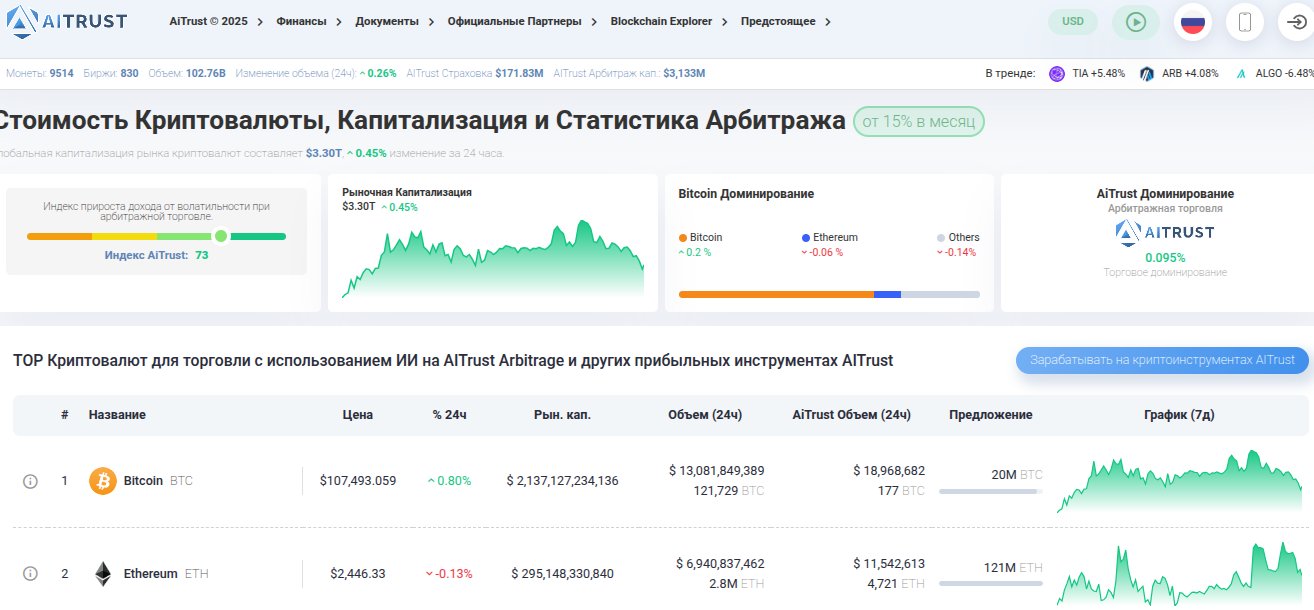
Task: Click AiTrust Арбитраж кап. $3,133M
Action: click(629, 73)
